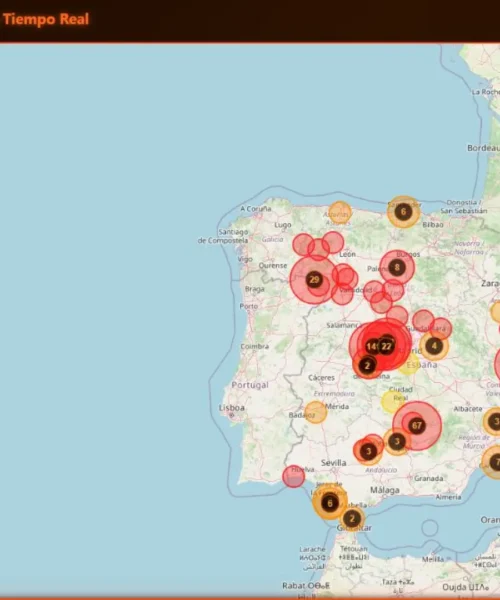500x600 pixels.
Task: Select the orange circle marker near Badajoz
Action: [x=316, y=412]
